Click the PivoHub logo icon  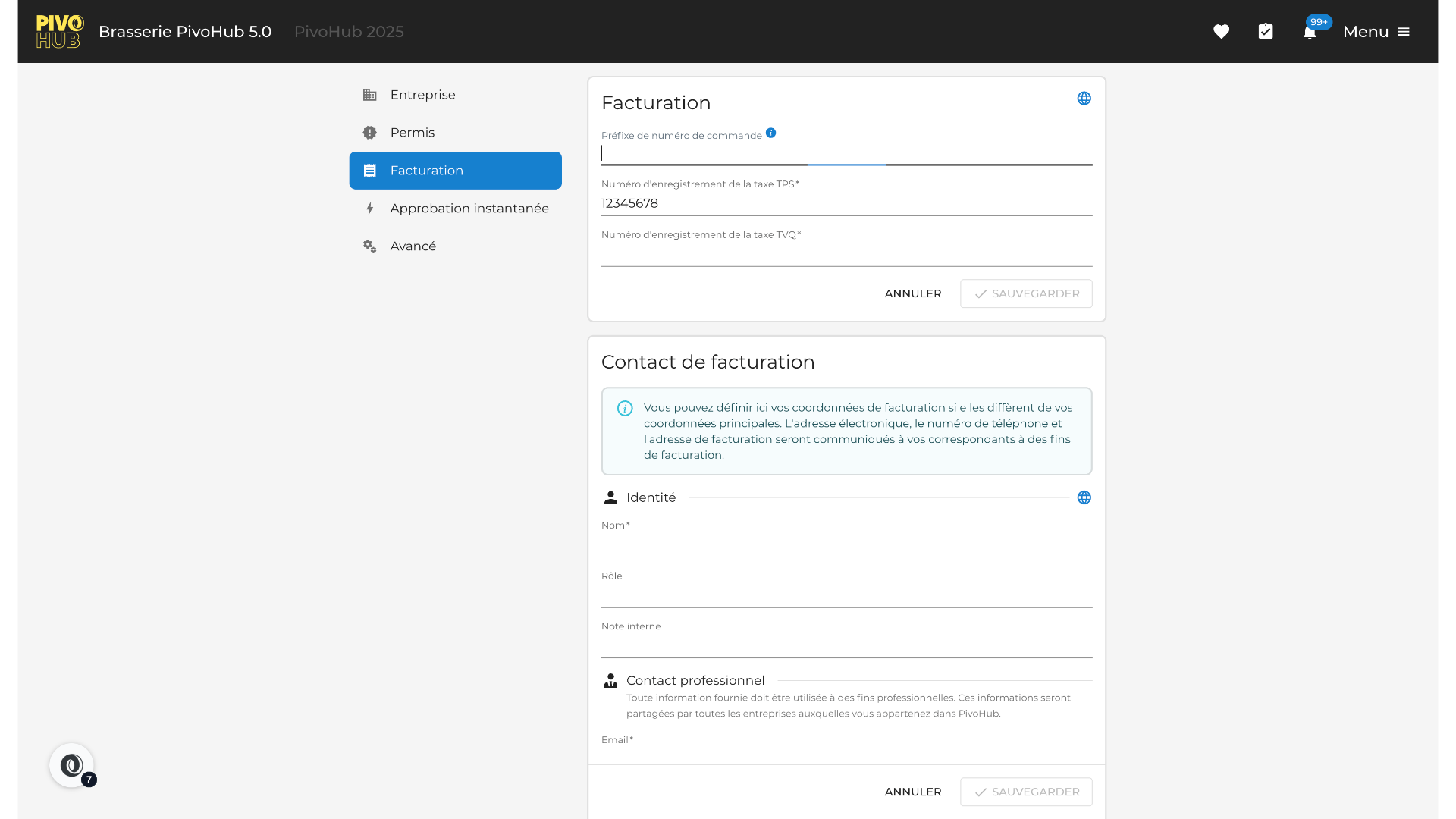[x=59, y=32]
